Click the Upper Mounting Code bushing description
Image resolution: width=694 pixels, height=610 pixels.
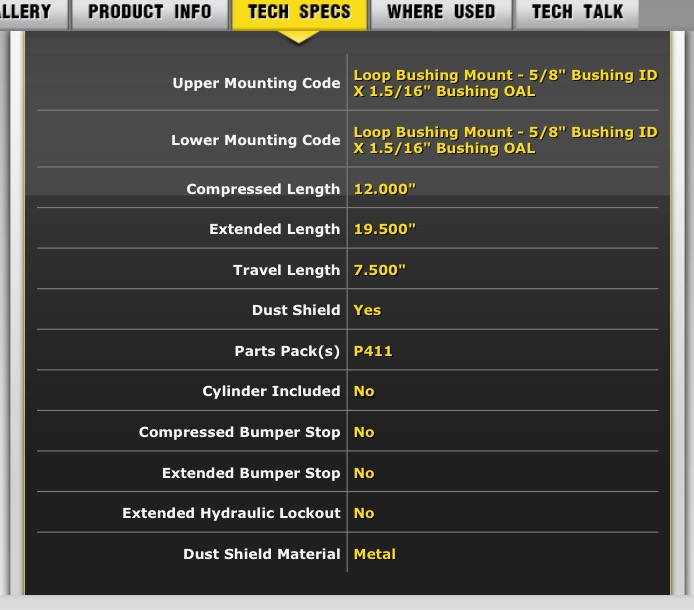pyautogui.click(x=505, y=83)
